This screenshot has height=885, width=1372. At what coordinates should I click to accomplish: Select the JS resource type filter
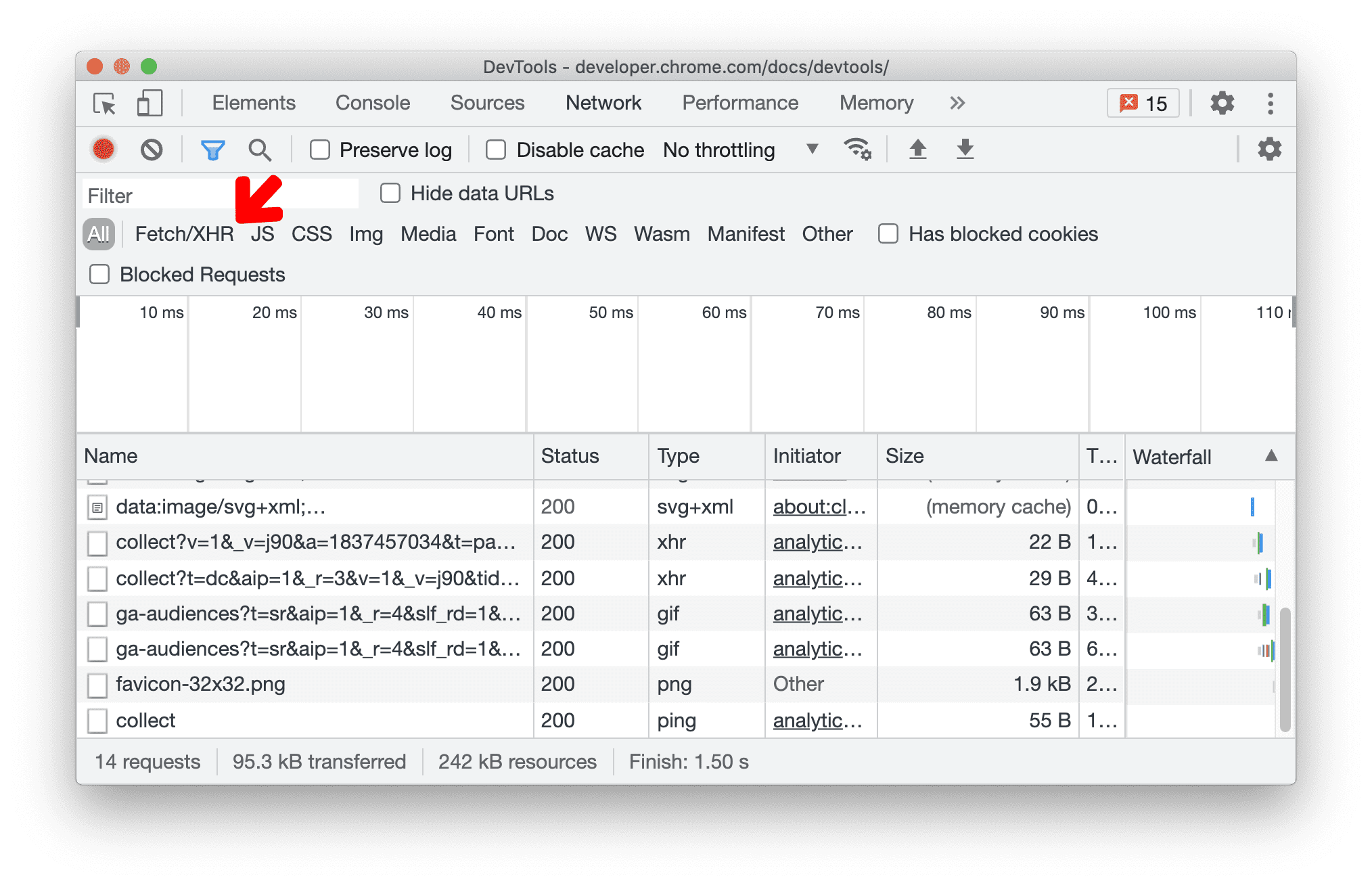pos(262,232)
